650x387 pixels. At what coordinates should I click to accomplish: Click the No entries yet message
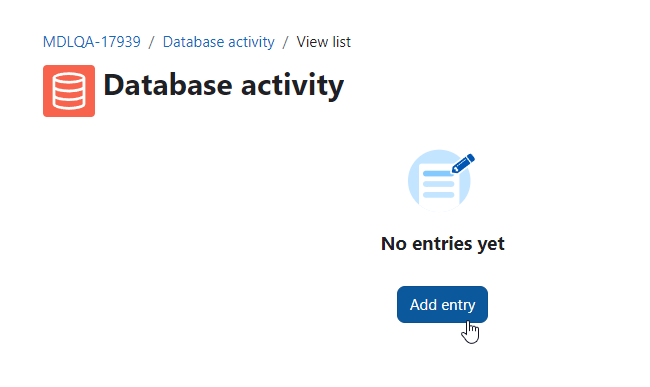[443, 244]
